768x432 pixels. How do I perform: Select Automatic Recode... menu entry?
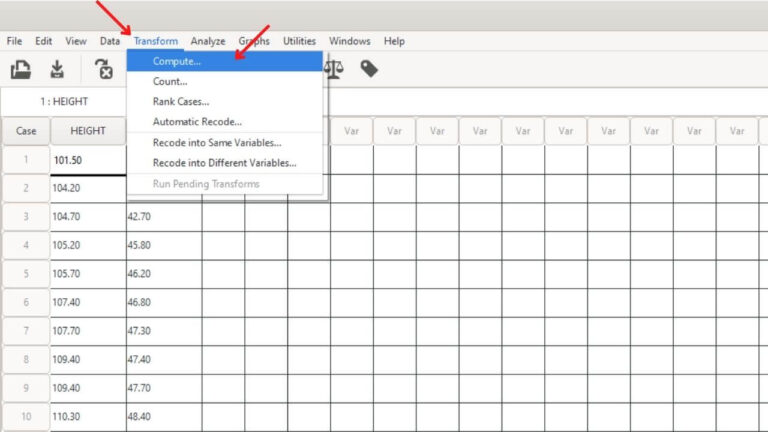225,121
